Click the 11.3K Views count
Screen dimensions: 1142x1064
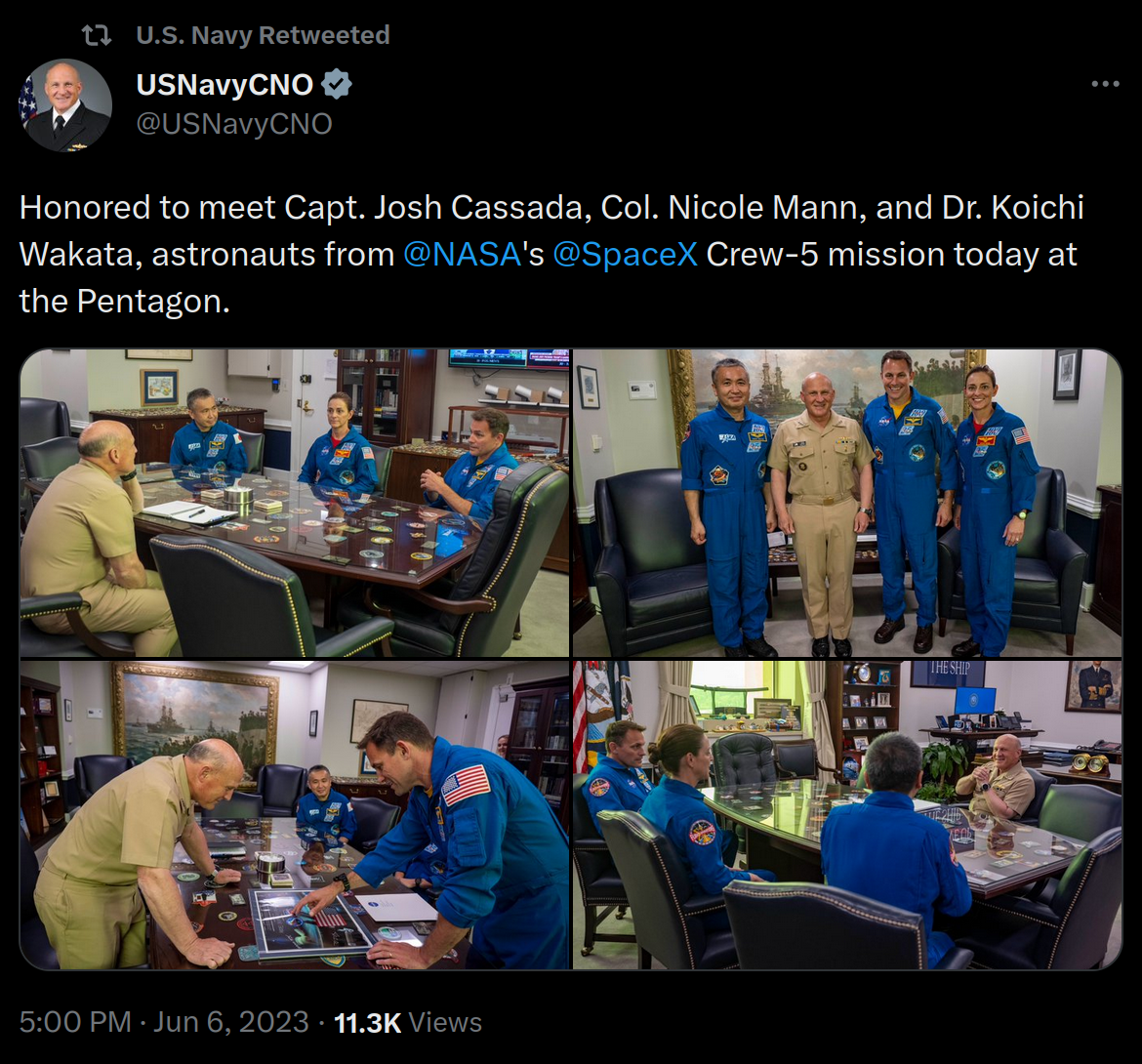coord(408,1022)
